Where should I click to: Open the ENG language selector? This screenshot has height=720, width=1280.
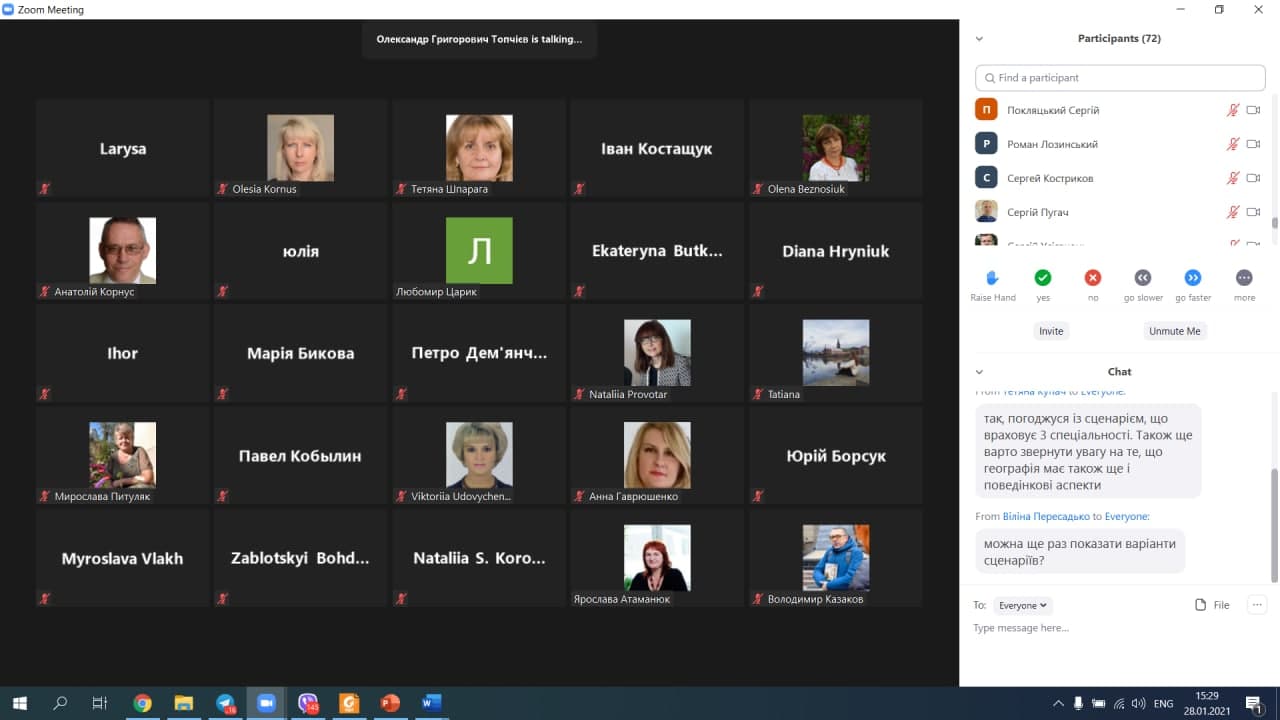pyautogui.click(x=1163, y=704)
